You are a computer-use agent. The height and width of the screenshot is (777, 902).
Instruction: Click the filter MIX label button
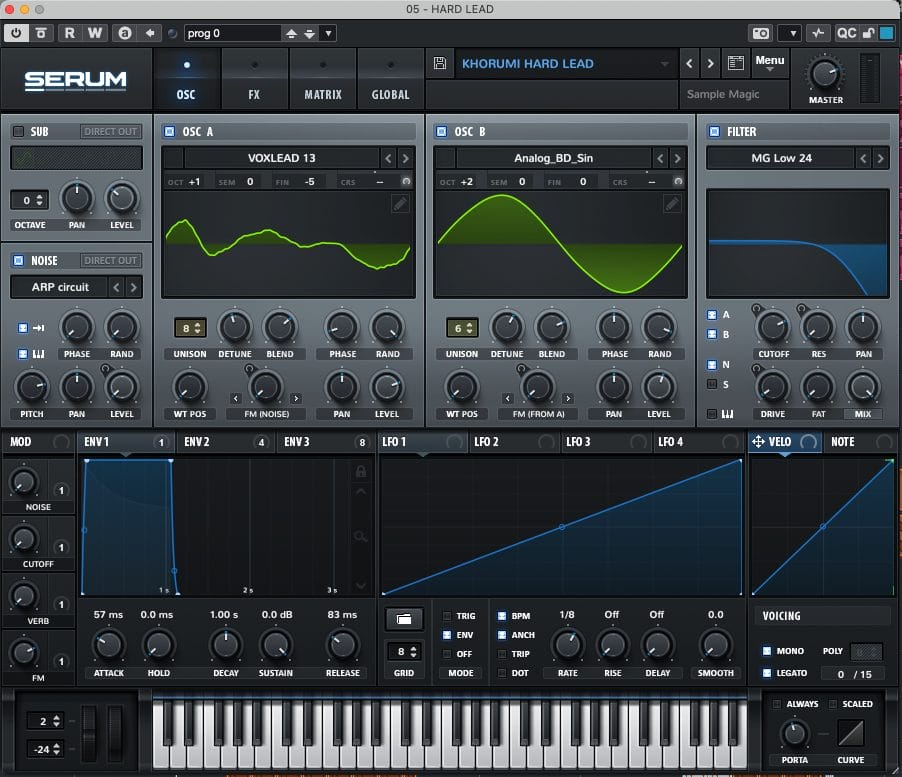coord(862,414)
